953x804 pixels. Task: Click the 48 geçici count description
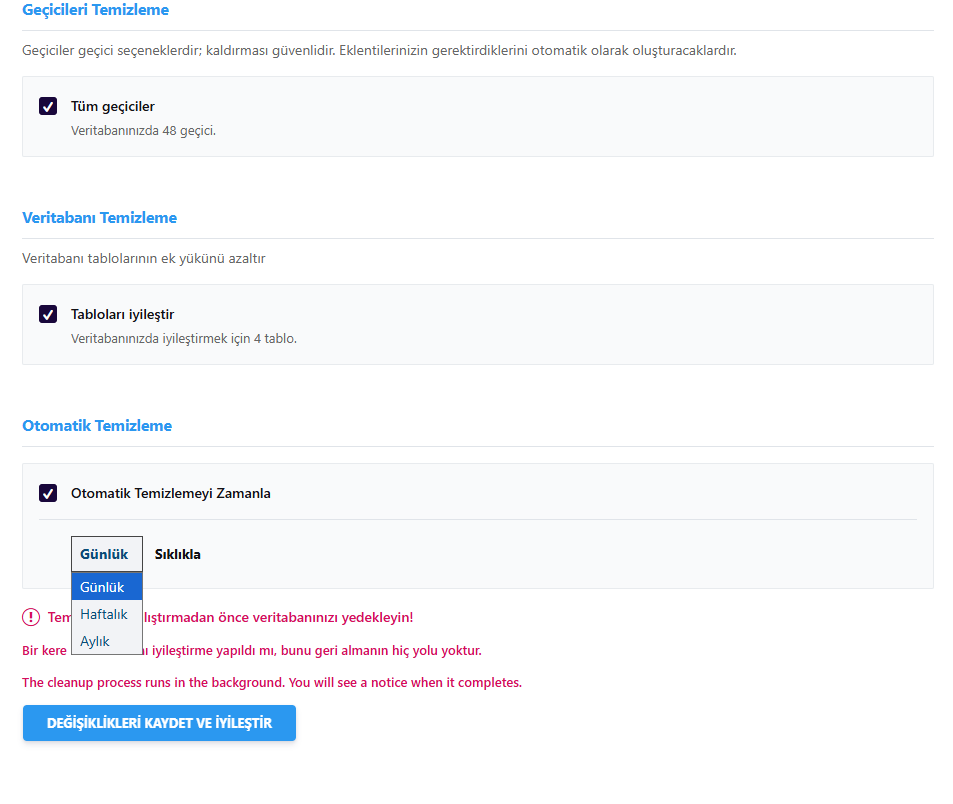point(143,130)
